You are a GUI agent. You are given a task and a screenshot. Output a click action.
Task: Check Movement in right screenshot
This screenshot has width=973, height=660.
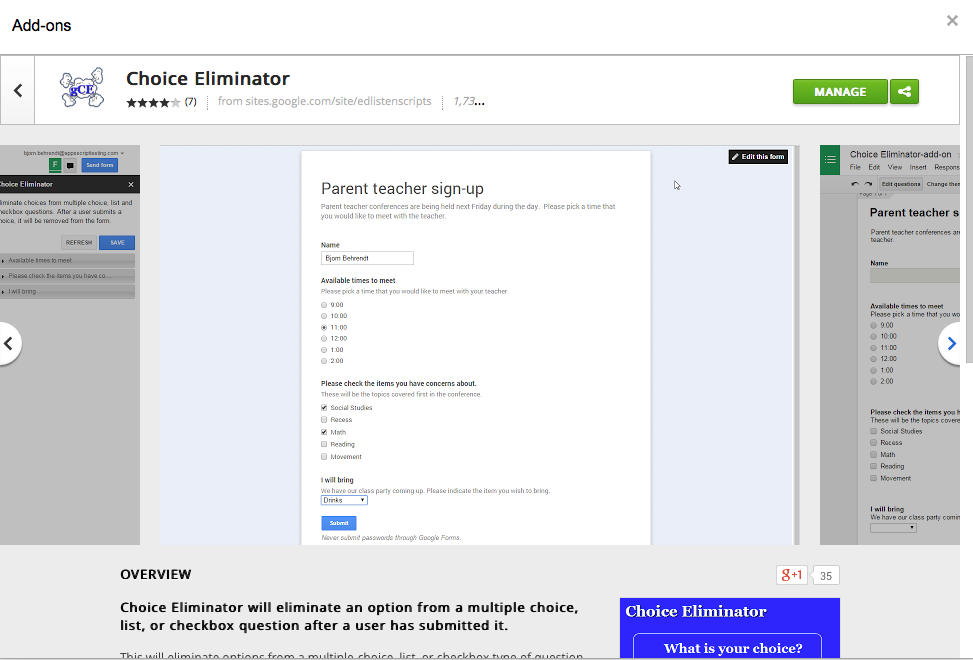point(873,478)
